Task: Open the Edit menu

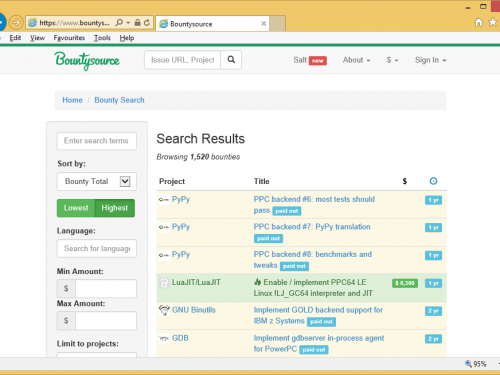Action: (x=15, y=38)
